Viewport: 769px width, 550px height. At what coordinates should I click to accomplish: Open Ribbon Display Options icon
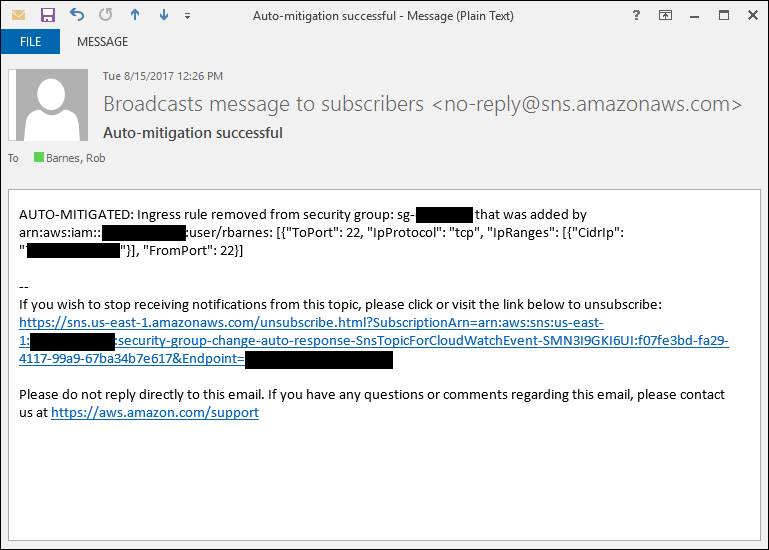coord(665,15)
